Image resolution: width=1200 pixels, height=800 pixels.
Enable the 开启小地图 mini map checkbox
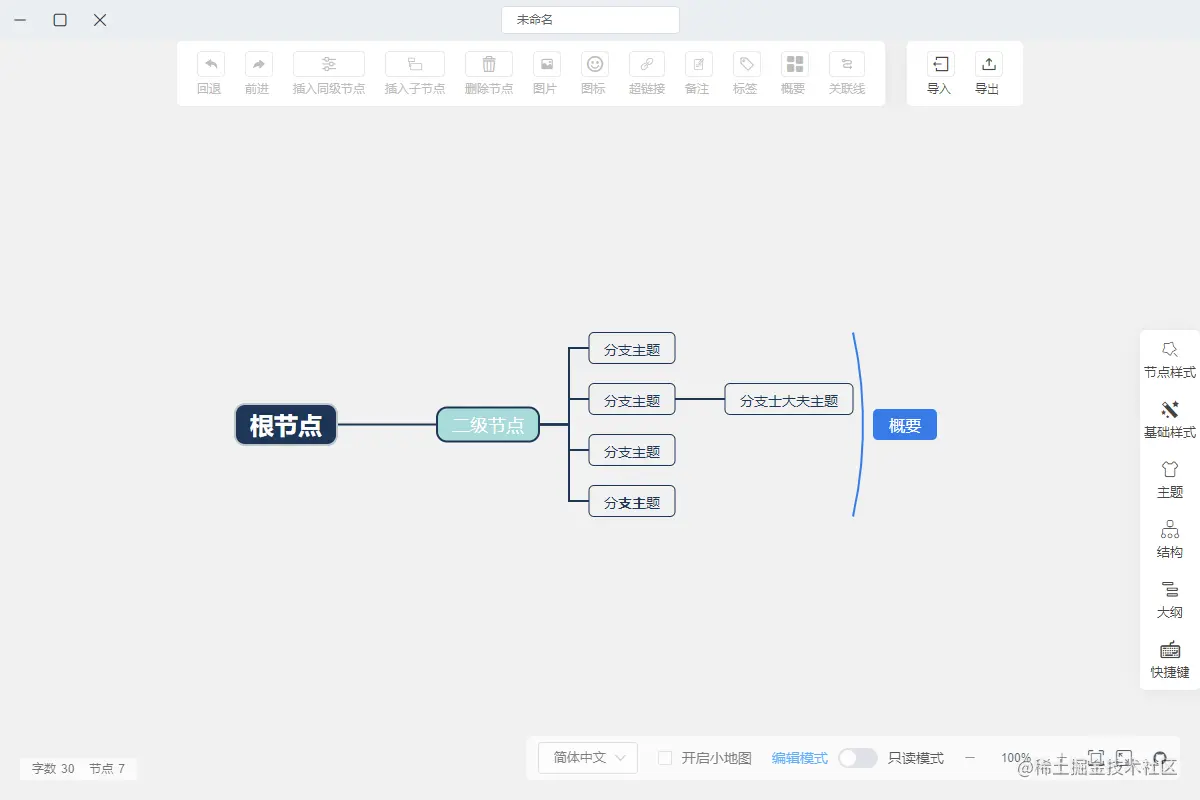[x=665, y=758]
